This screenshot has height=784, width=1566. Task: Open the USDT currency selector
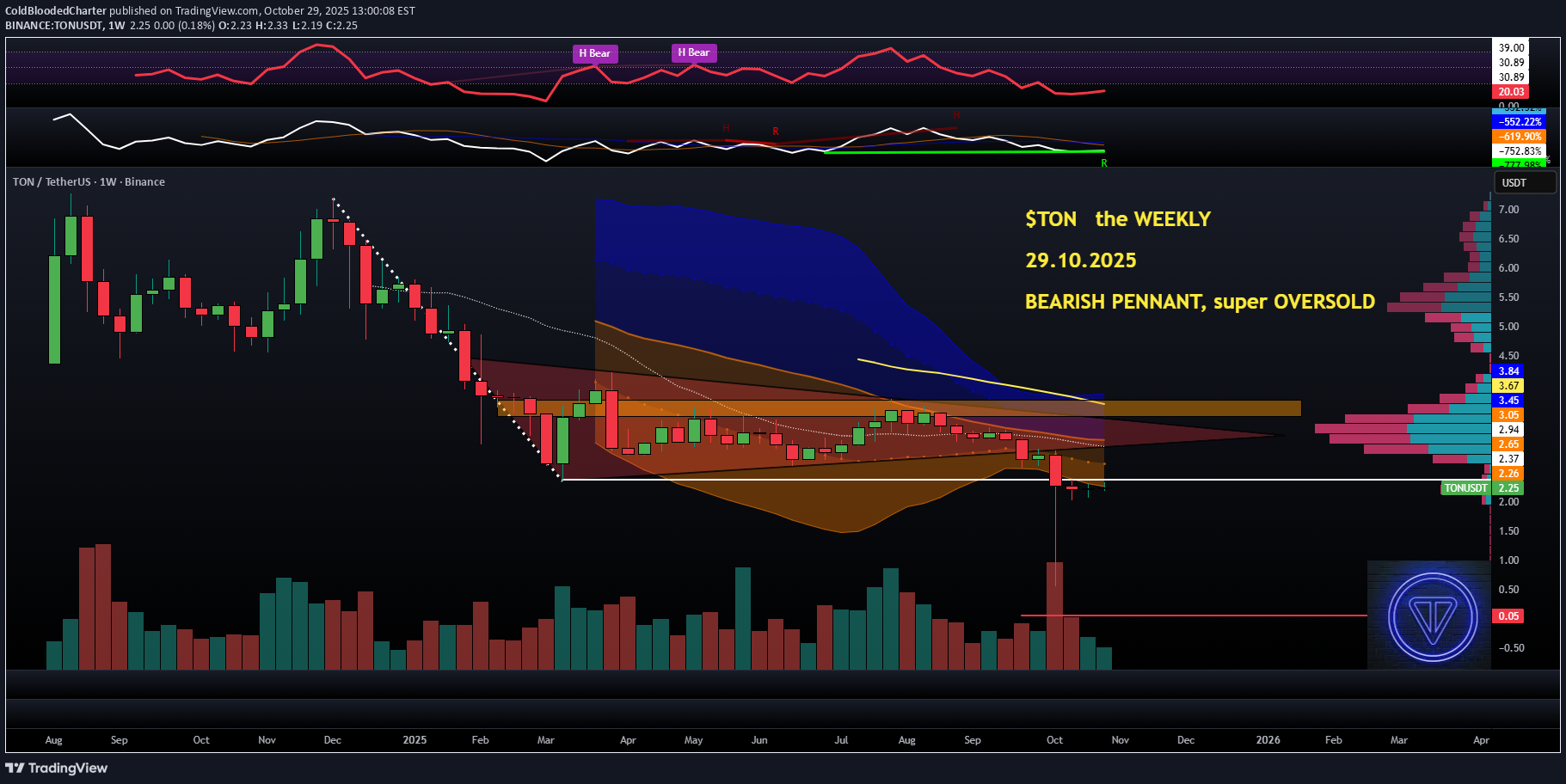(1524, 183)
